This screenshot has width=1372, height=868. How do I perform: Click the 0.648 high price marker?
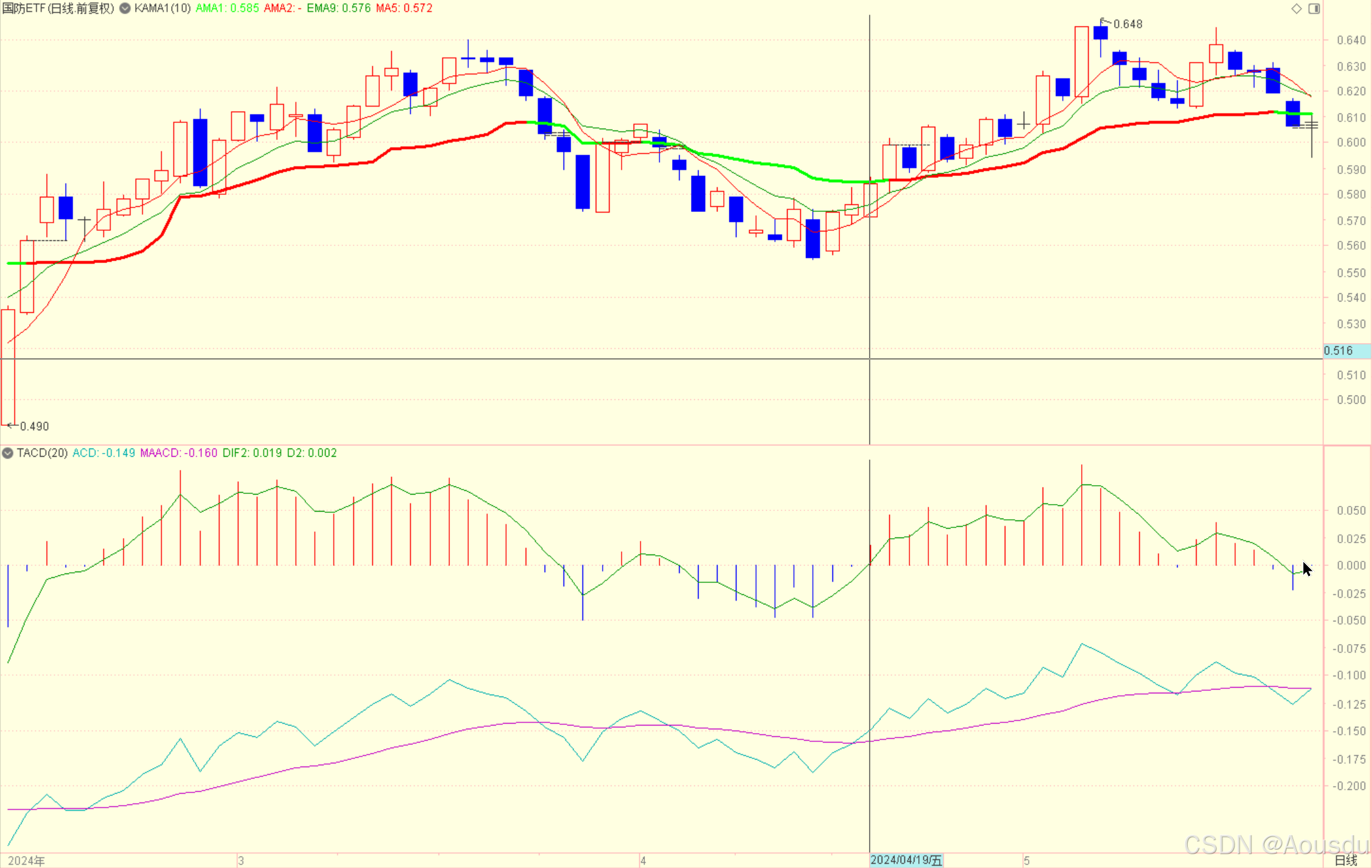point(1127,24)
